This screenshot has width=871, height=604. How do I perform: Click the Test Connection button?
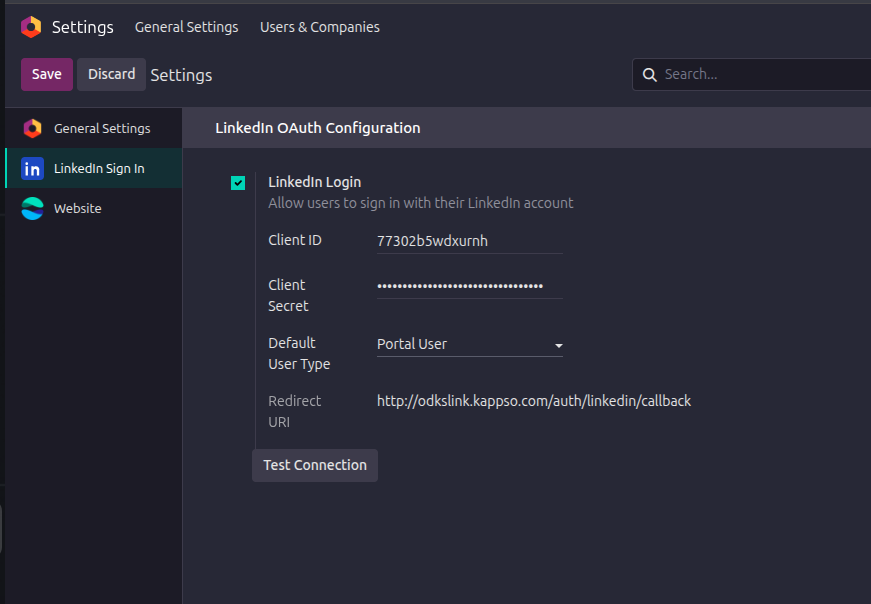(x=315, y=465)
